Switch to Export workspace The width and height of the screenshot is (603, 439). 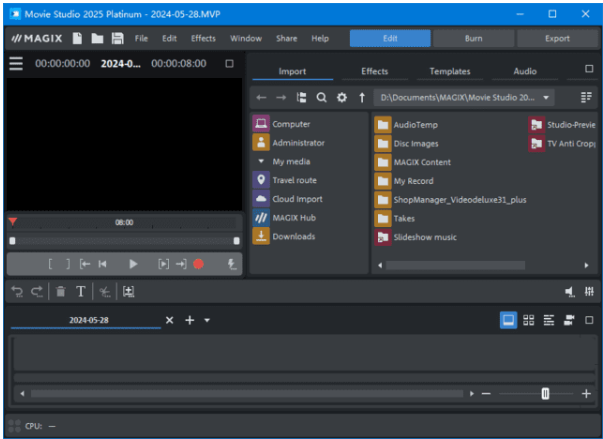557,38
